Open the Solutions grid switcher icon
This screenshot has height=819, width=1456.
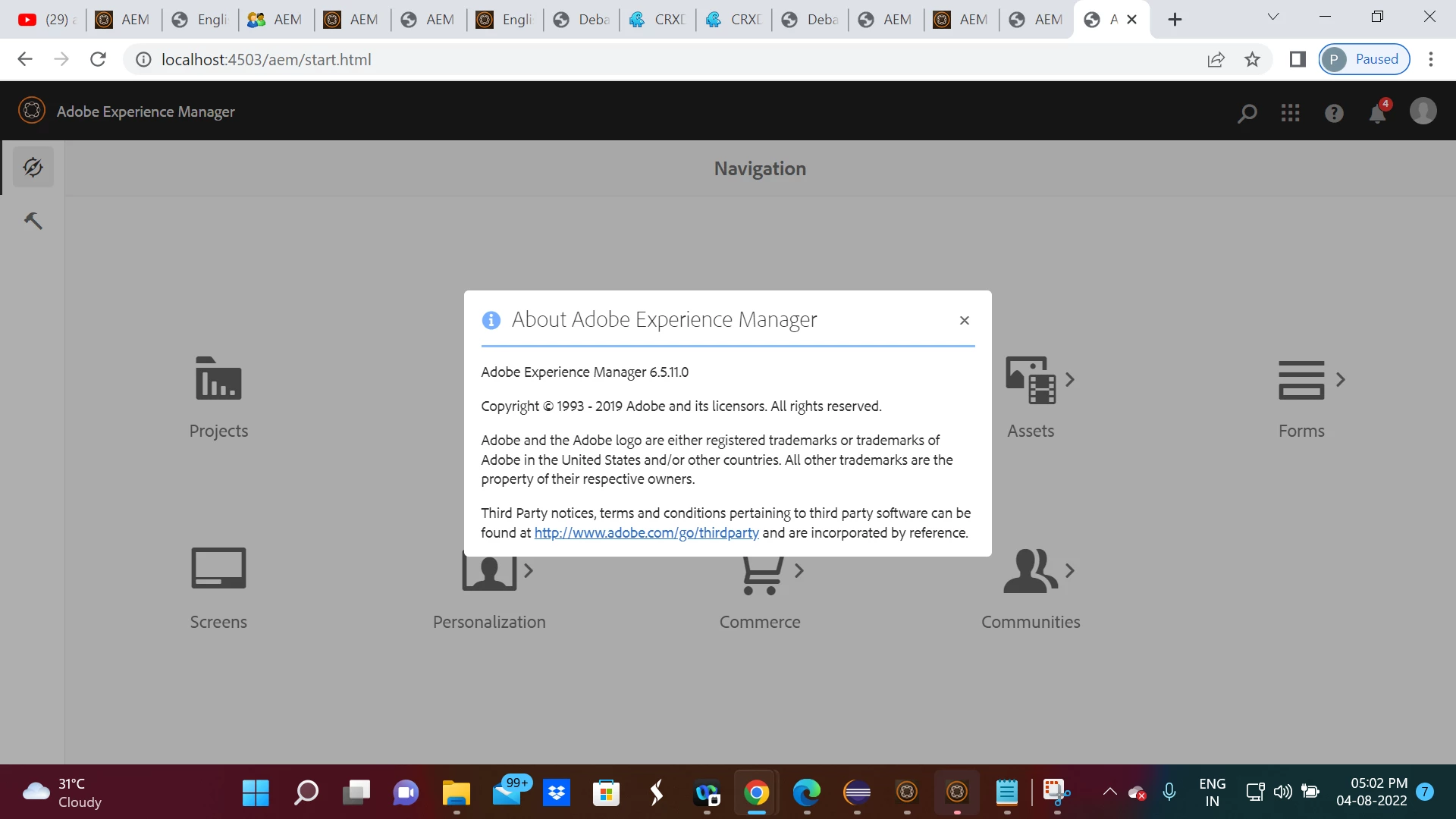(1290, 113)
